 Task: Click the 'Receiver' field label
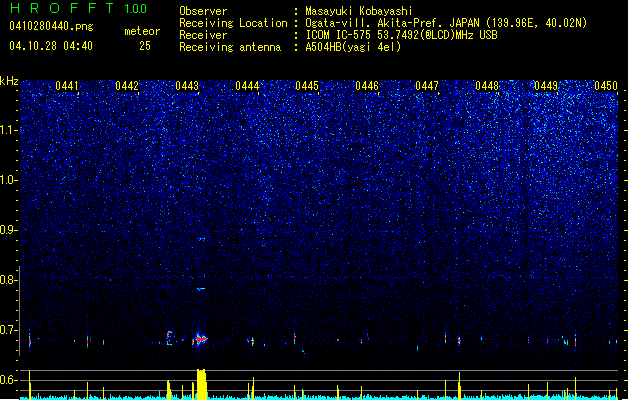coord(203,35)
